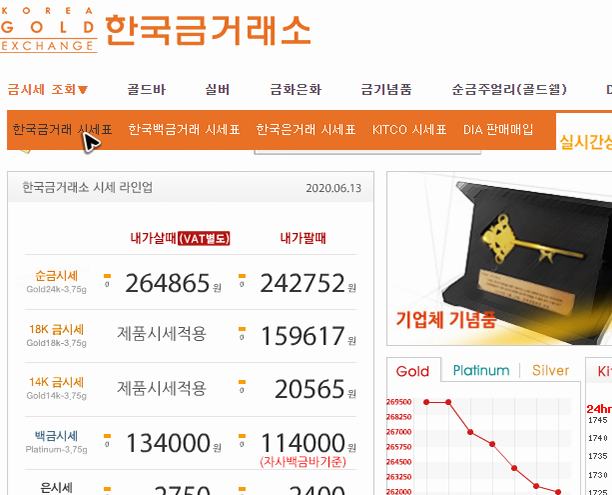The image size is (612, 495).
Task: Click the gold sell price 242752
Action: pos(302,283)
